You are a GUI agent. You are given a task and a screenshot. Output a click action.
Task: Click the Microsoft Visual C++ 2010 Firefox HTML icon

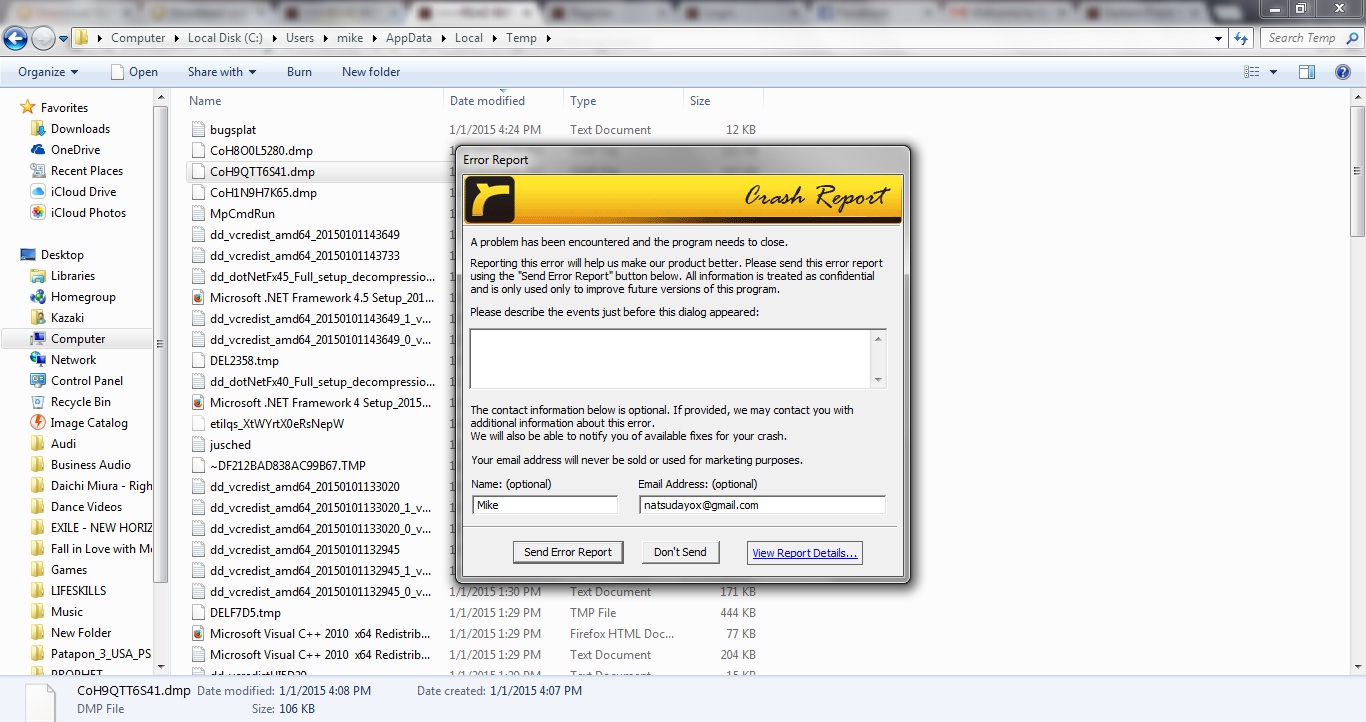click(x=198, y=634)
